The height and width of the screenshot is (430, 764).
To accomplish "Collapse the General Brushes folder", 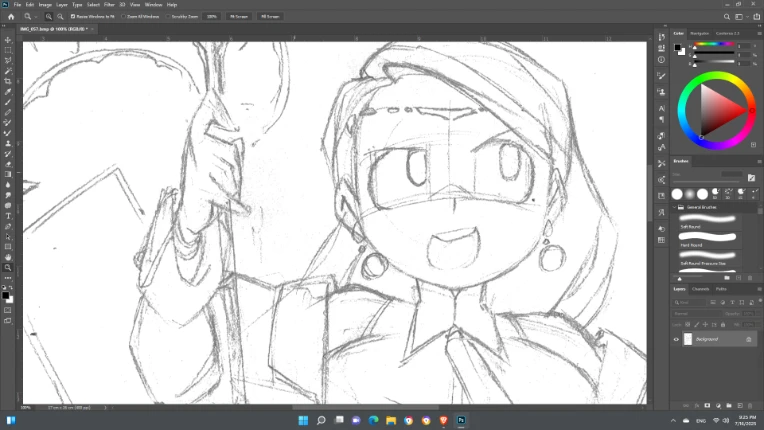I will click(675, 207).
